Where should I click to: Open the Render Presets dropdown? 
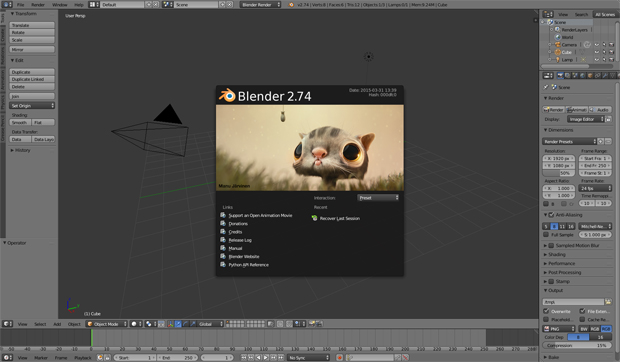569,141
